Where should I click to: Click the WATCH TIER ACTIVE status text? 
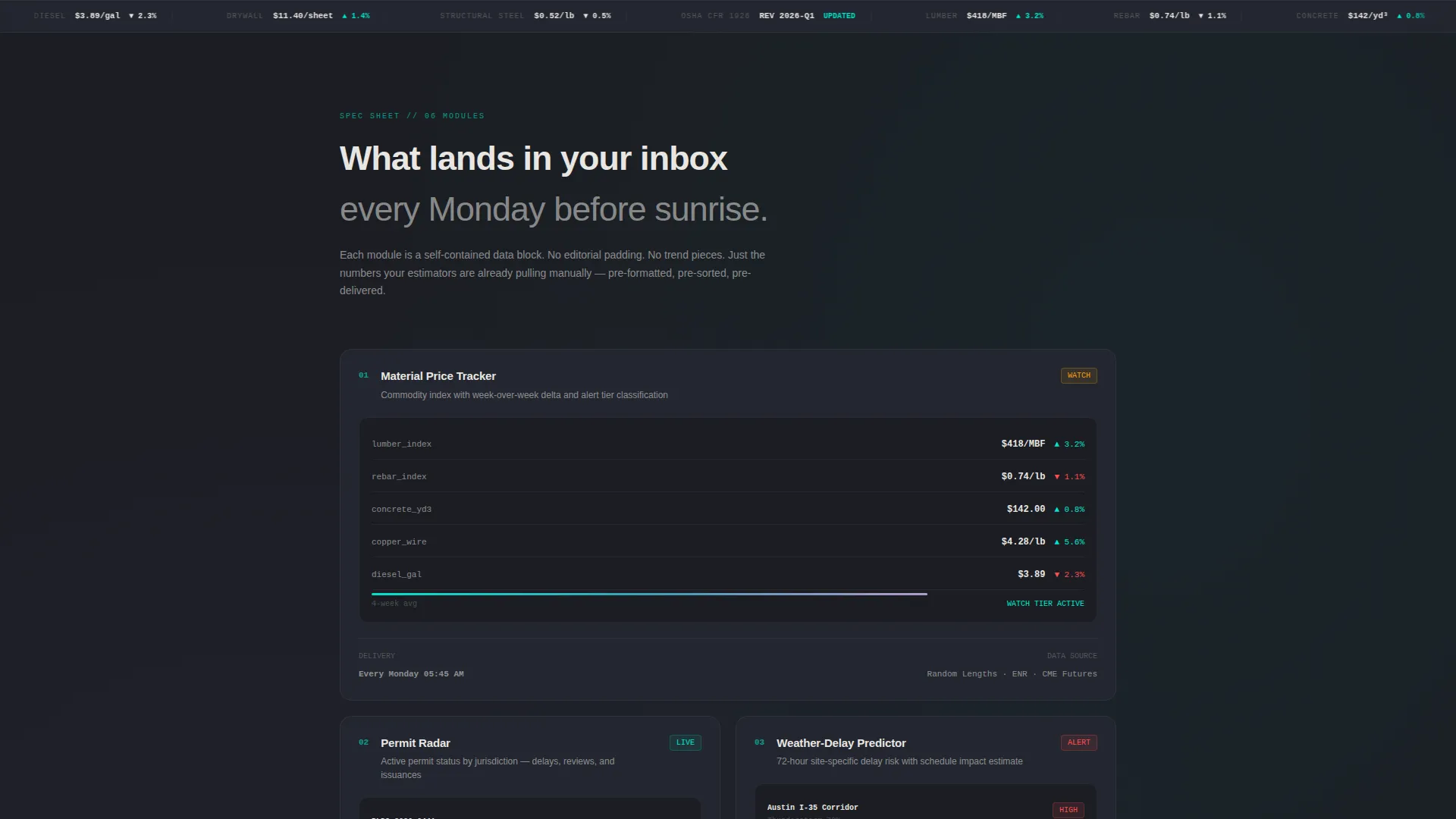click(x=1045, y=604)
